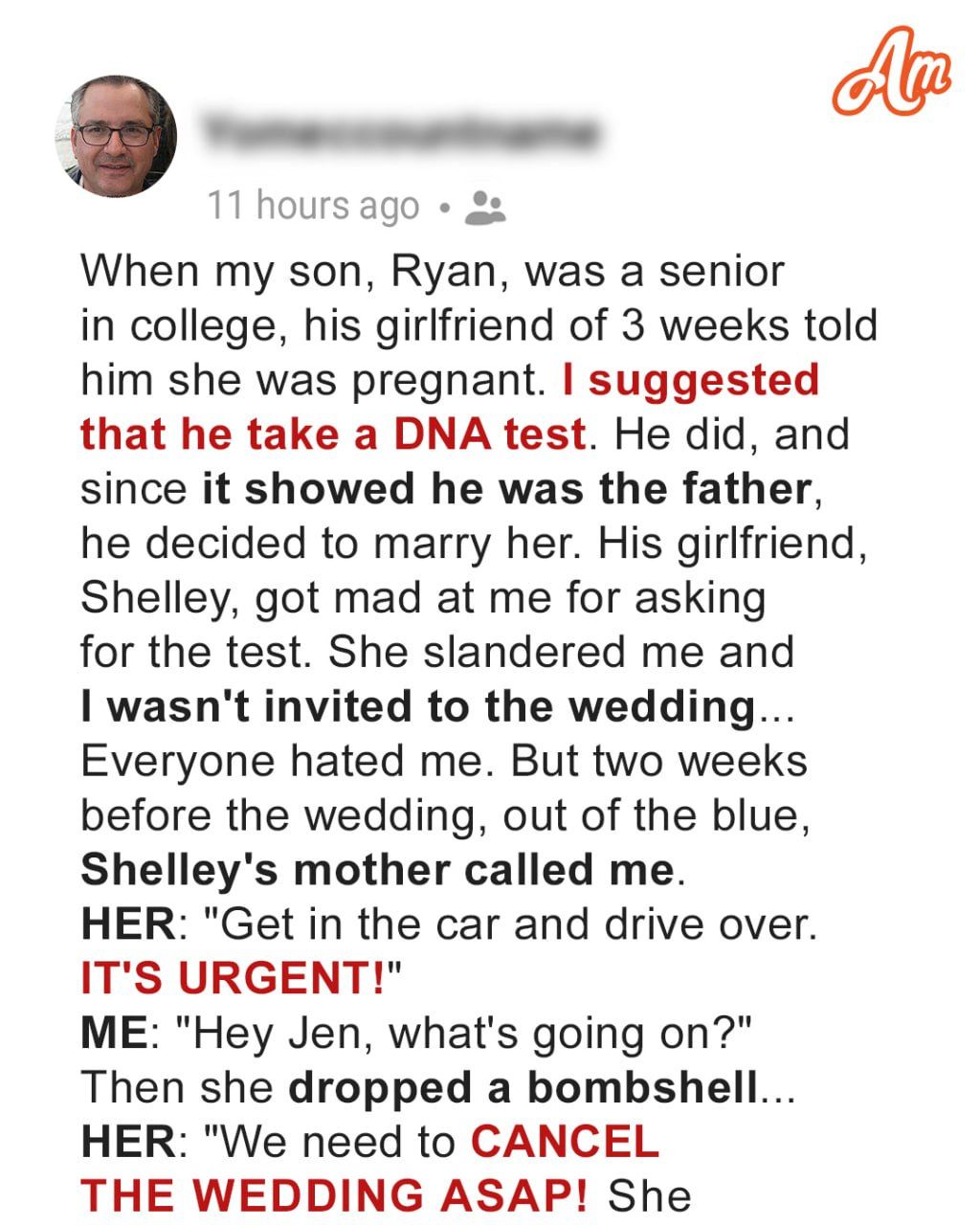Image resolution: width=980 pixels, height=1225 pixels.
Task: Click the orange Am logo
Action: pos(891,72)
